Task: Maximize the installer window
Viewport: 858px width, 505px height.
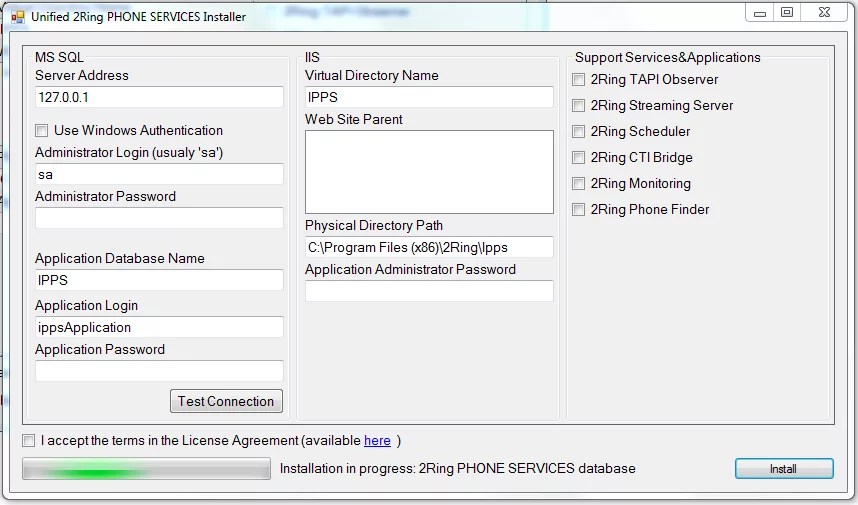Action: point(787,13)
